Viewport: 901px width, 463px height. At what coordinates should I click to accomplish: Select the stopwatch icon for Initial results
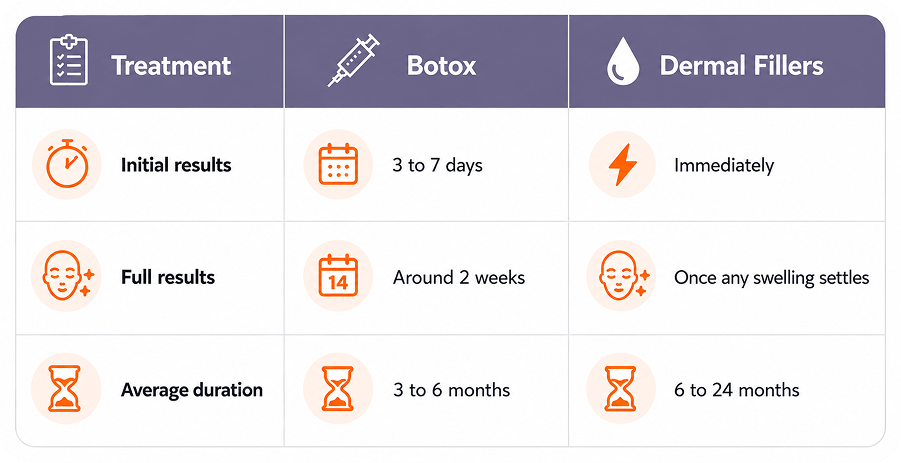[x=67, y=164]
